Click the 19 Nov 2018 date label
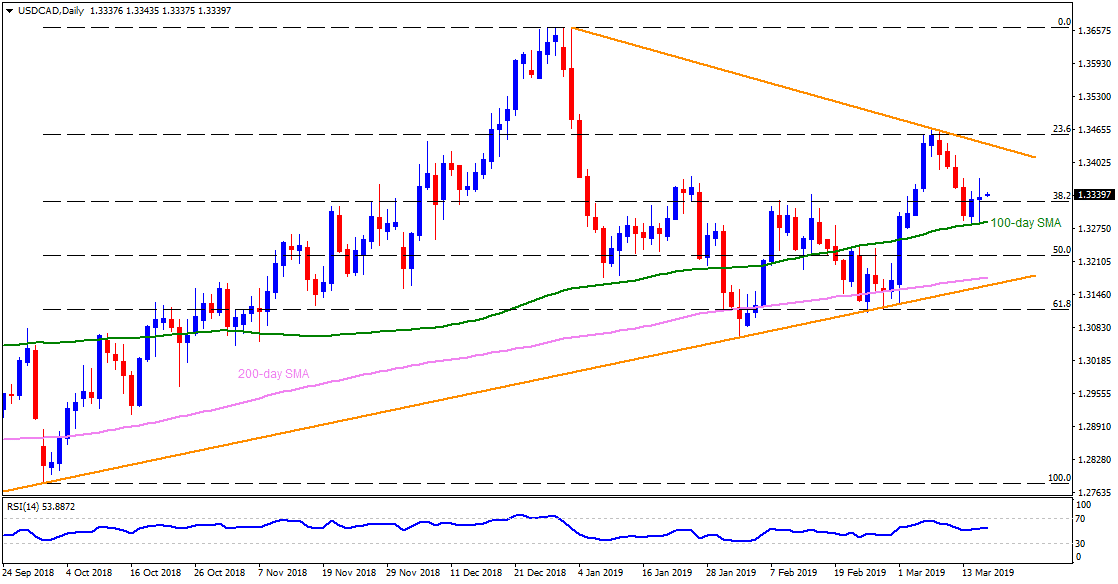The image size is (1118, 584). pyautogui.click(x=347, y=573)
